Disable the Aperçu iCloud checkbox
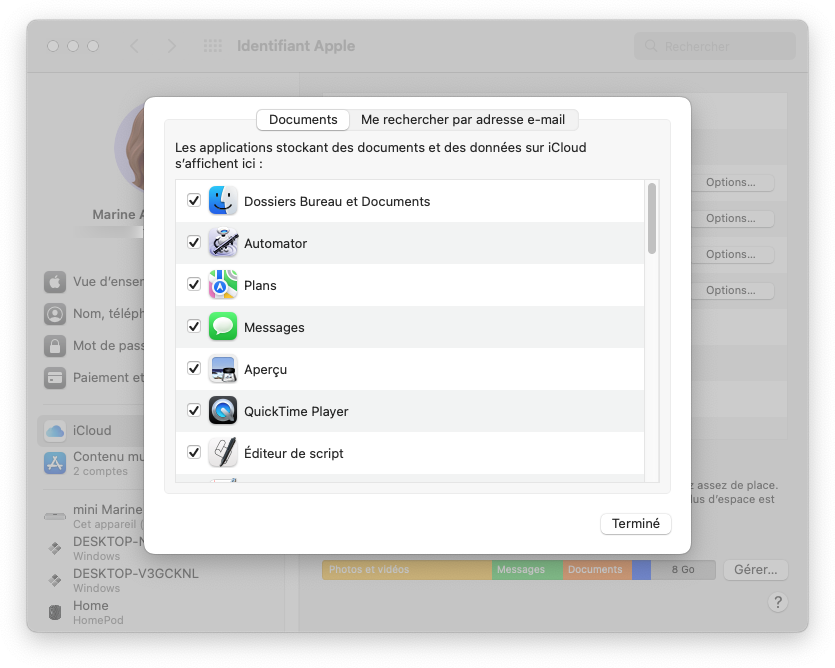Screen dimensions: 835x668 (x=192, y=368)
